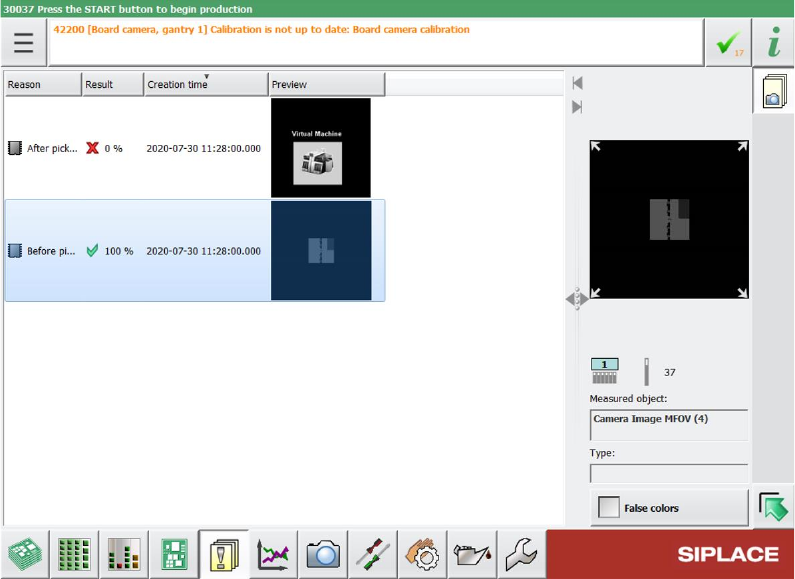The image size is (795, 579).
Task: Click the 0 % result value
Action: coord(114,149)
